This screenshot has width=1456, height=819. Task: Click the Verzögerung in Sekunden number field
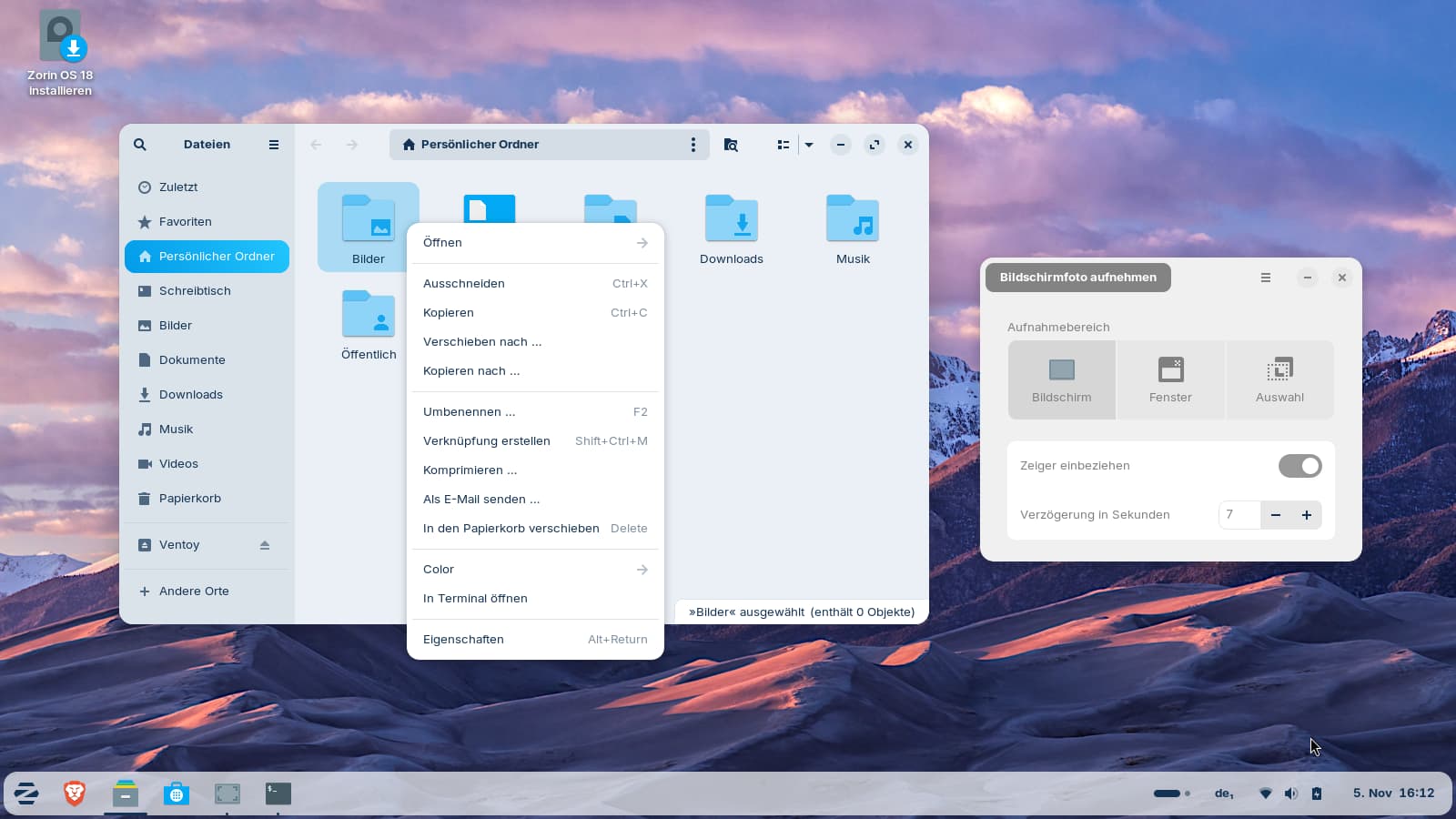1239,515
